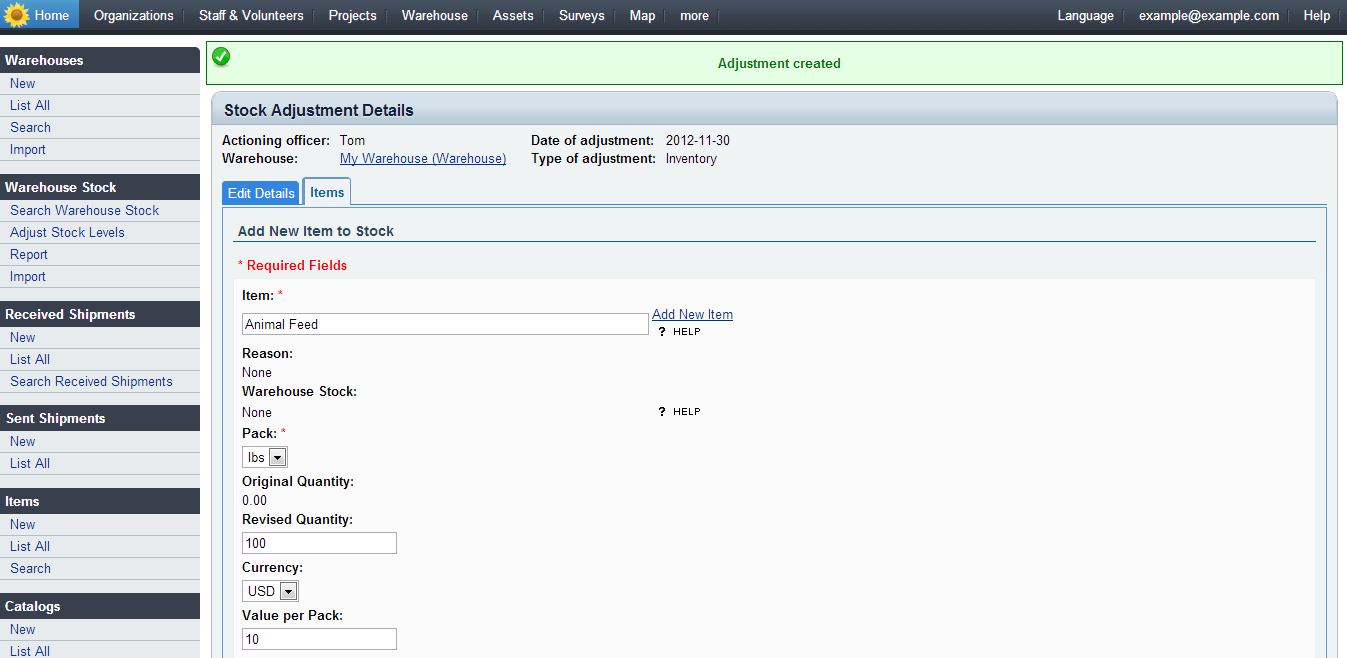Screen dimensions: 1347x658
Task: Open the Staff & Volunteers menu
Action: (x=251, y=15)
